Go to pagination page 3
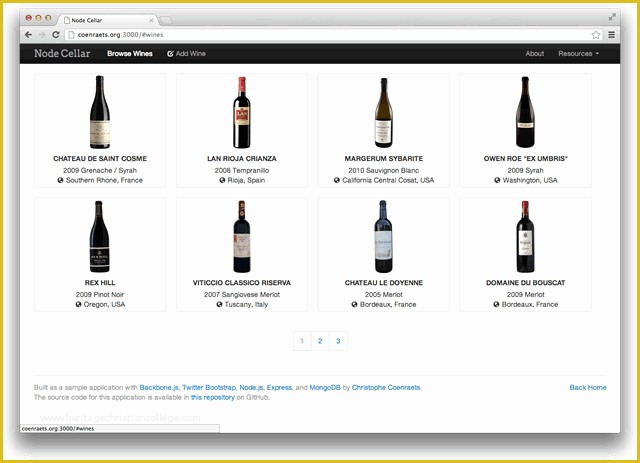The height and width of the screenshot is (463, 640). pos(338,341)
